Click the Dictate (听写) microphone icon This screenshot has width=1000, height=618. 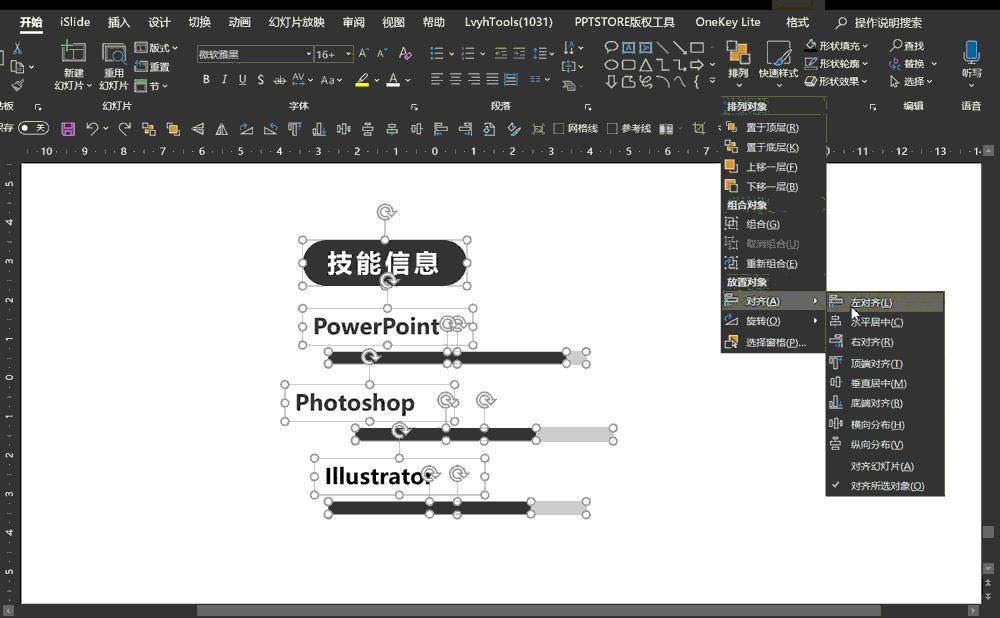click(970, 53)
